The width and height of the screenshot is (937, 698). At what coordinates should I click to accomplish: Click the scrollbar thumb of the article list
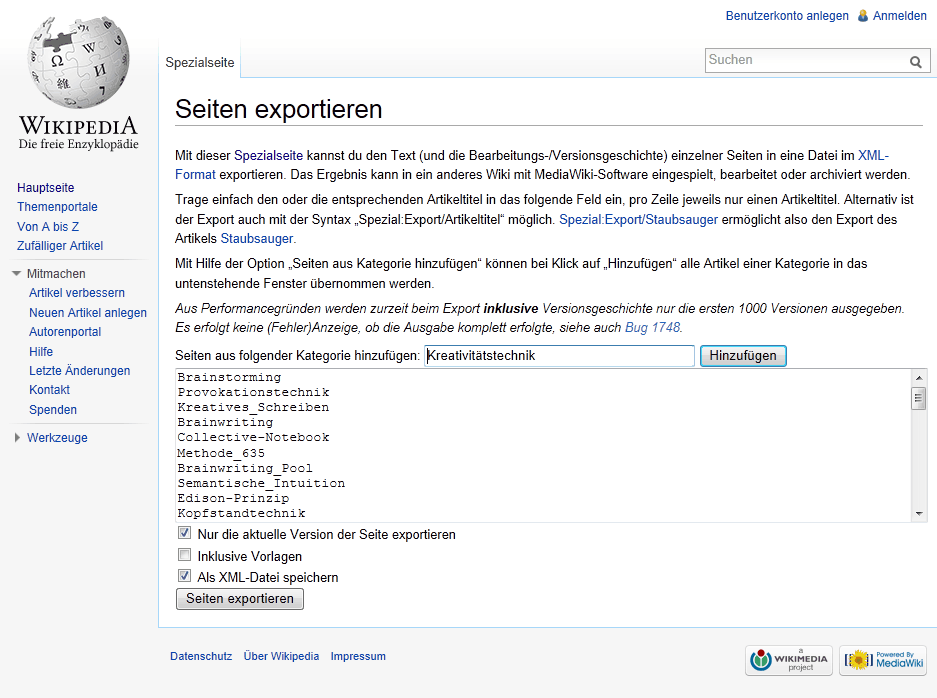919,398
